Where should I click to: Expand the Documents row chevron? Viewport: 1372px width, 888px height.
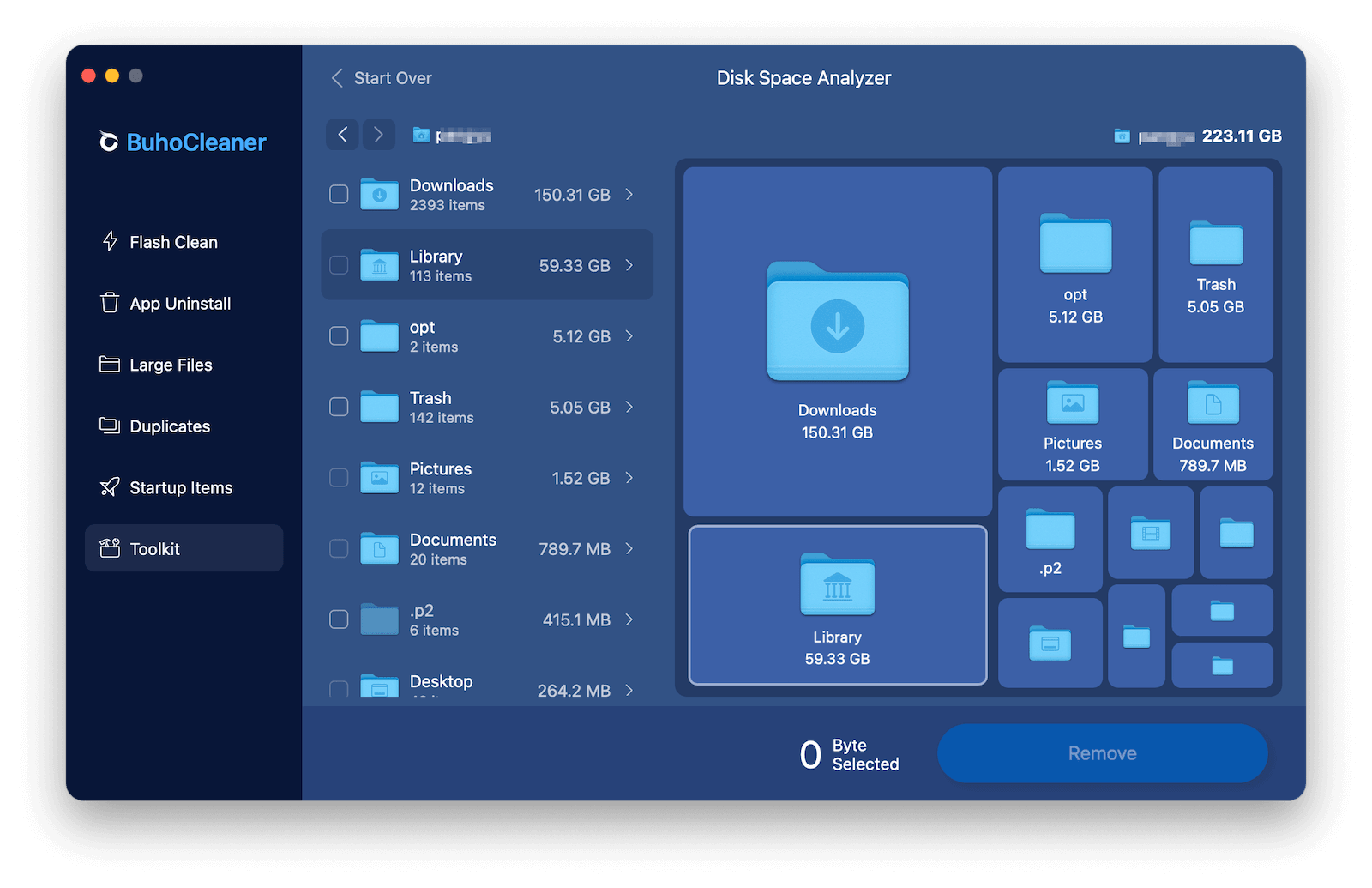pyautogui.click(x=629, y=549)
